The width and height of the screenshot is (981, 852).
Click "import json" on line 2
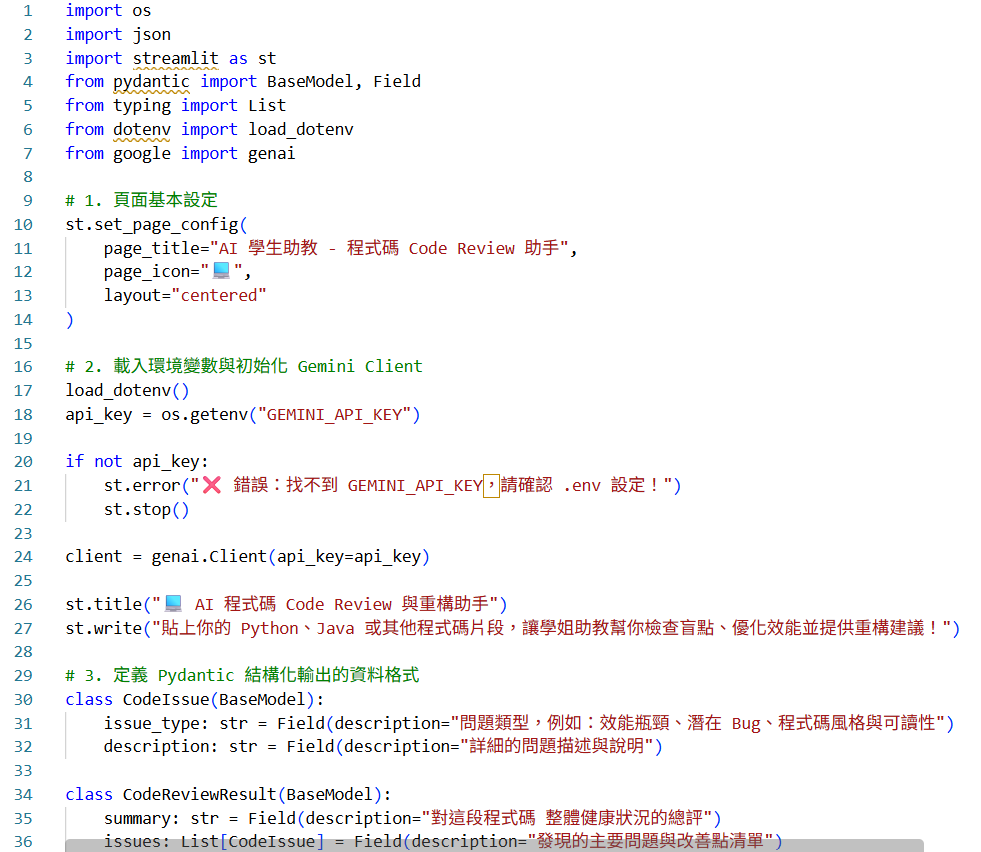[118, 34]
